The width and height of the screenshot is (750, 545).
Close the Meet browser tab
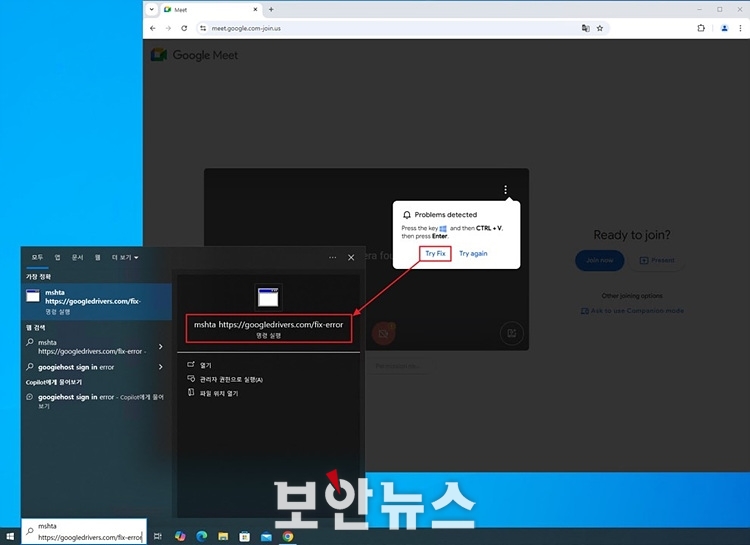tap(255, 9)
